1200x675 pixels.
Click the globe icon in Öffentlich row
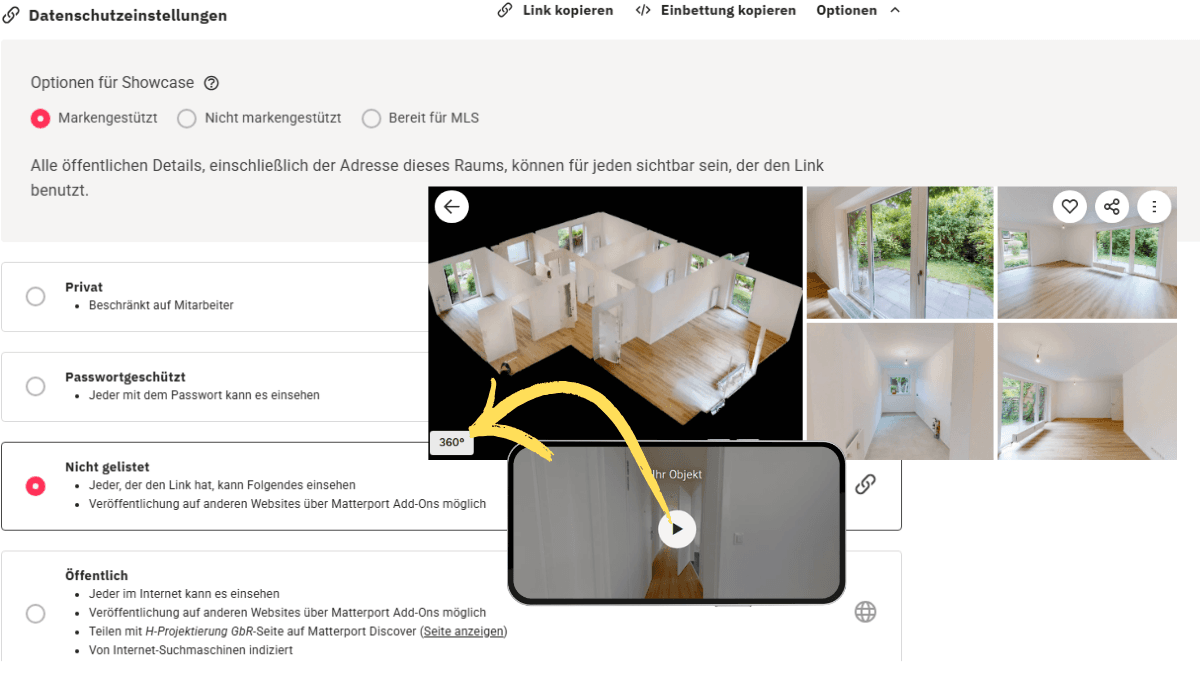pyautogui.click(x=865, y=612)
